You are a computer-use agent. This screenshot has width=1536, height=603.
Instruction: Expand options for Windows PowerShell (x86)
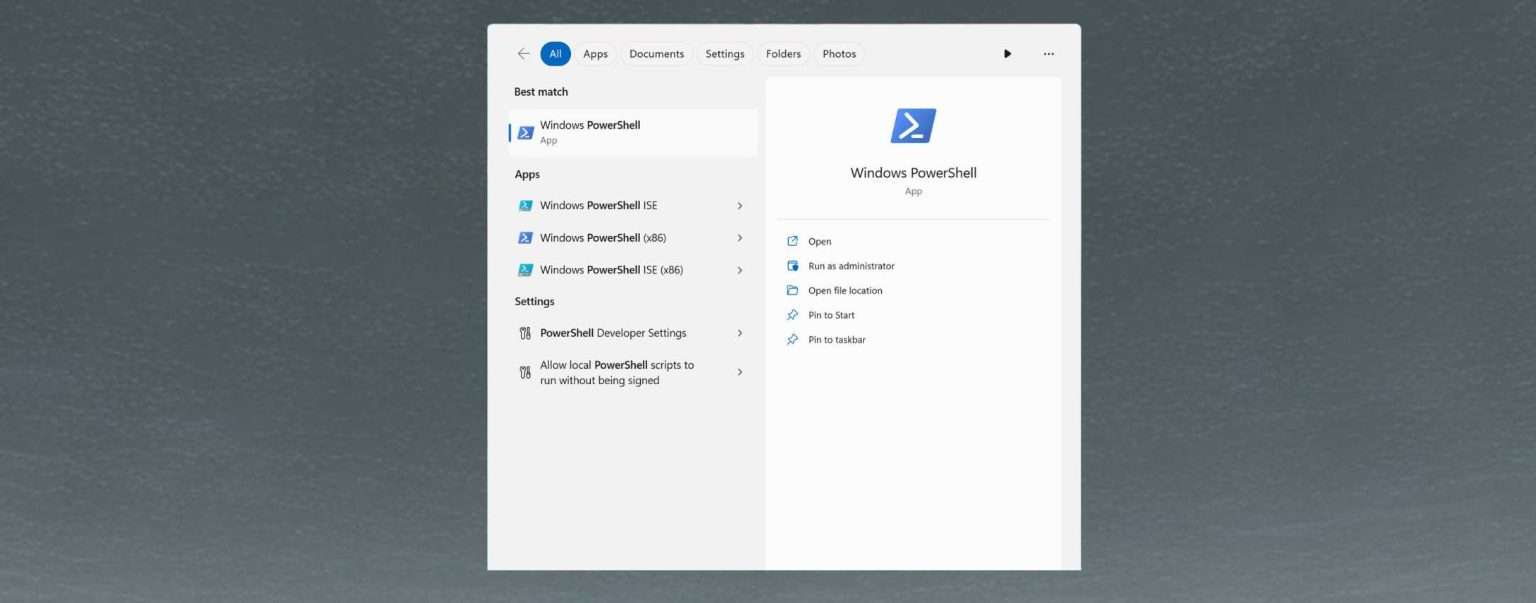click(x=740, y=238)
